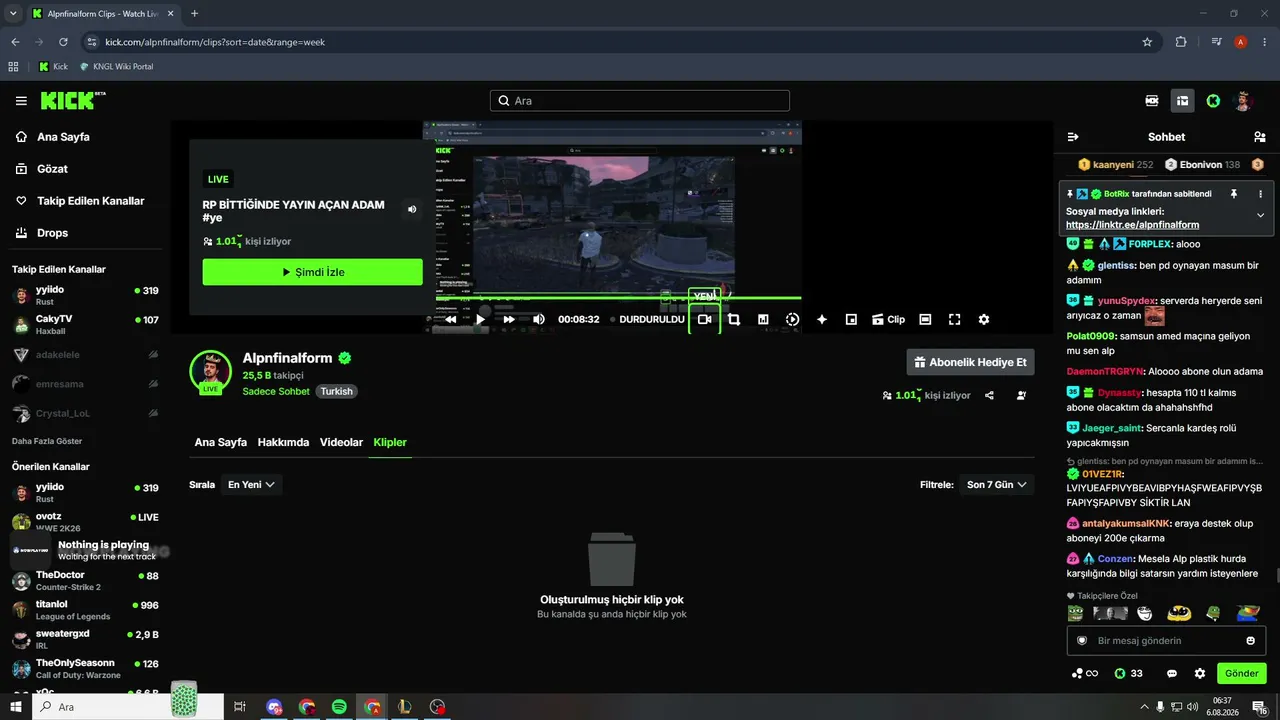Open Discord from the taskbar
1280x720 pixels.
tap(274, 707)
